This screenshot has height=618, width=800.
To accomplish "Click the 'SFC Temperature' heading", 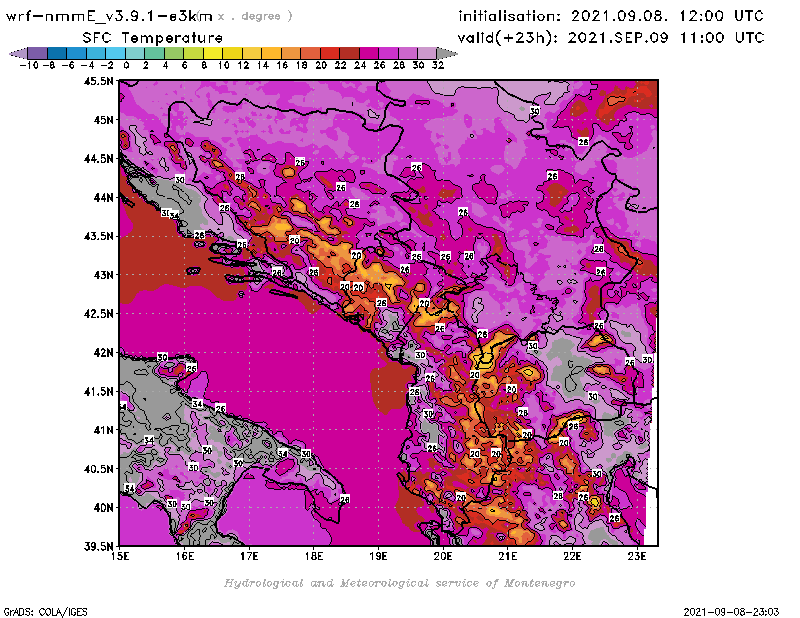I will (153, 38).
